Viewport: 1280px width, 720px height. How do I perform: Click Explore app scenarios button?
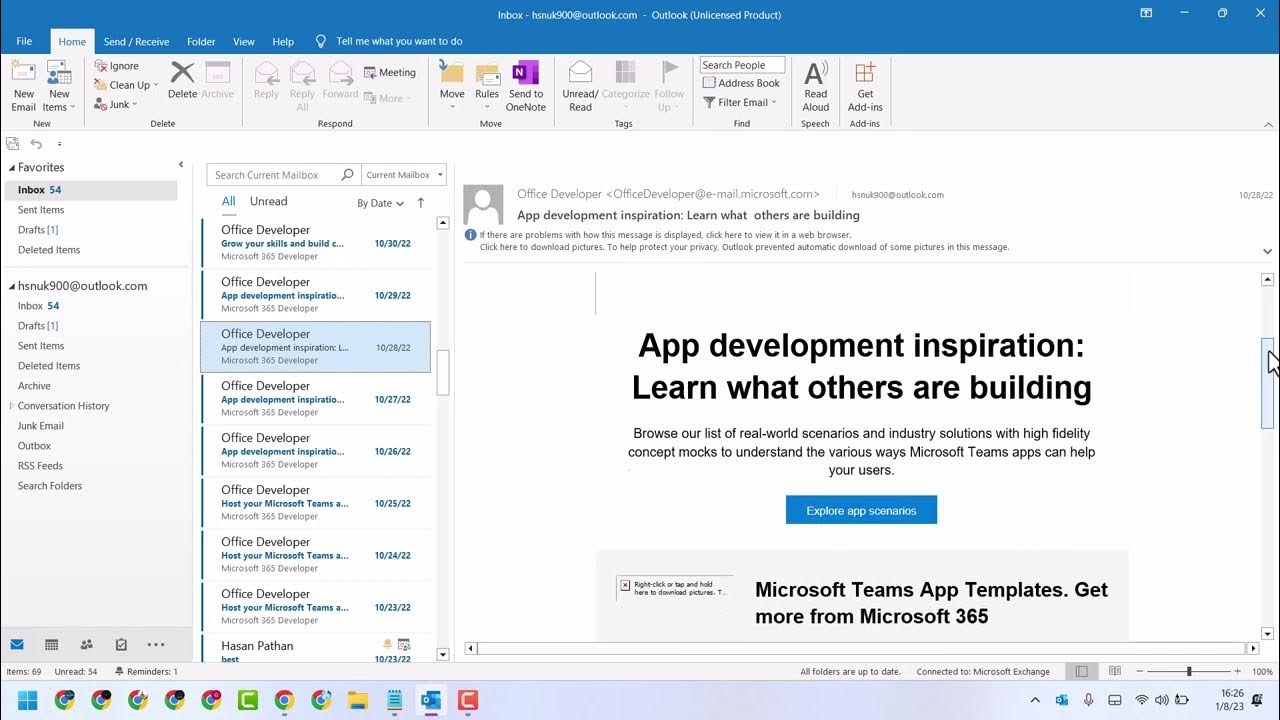point(861,510)
